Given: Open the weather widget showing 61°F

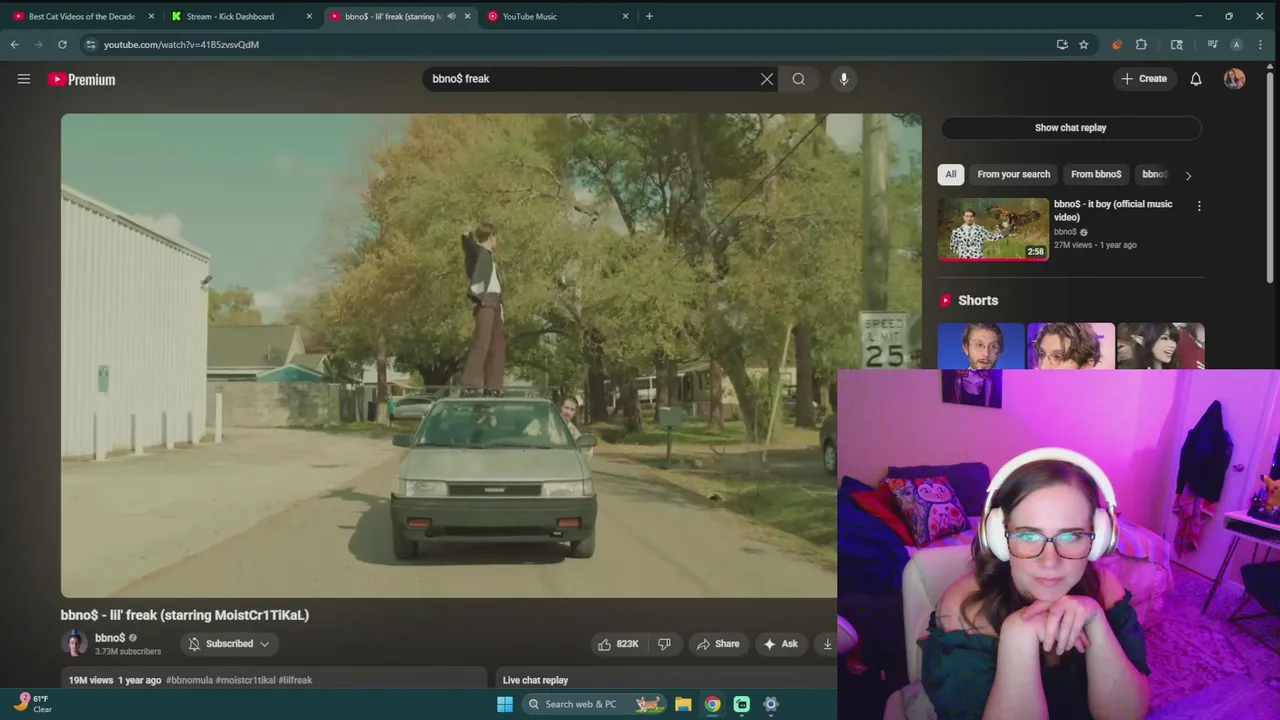Looking at the screenshot, I should coord(32,704).
